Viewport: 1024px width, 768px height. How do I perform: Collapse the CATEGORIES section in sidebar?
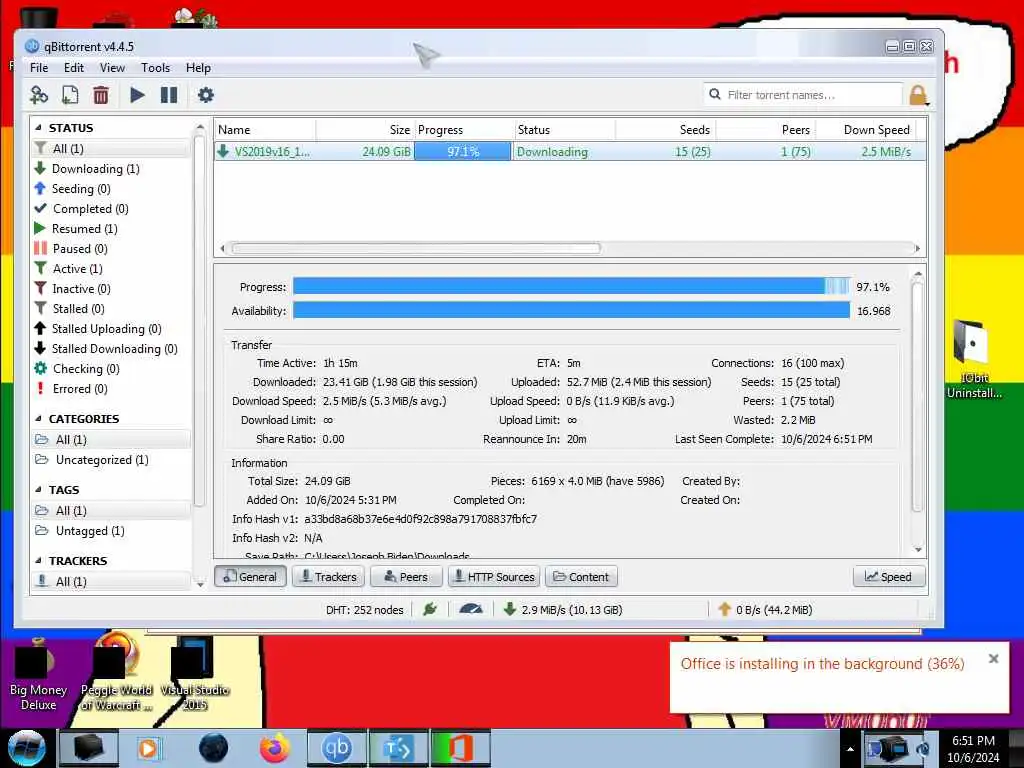[x=38, y=419]
